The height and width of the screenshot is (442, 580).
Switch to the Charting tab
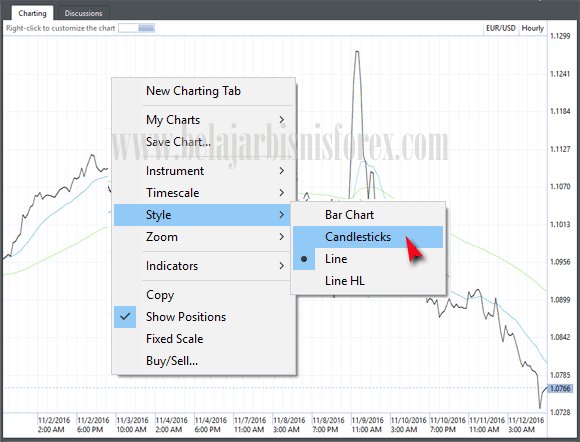(32, 13)
